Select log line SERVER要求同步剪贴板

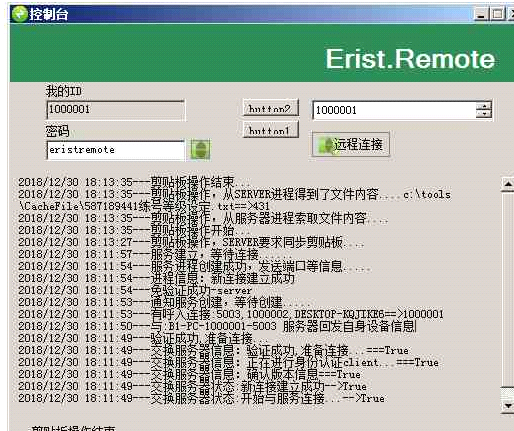tap(191, 242)
